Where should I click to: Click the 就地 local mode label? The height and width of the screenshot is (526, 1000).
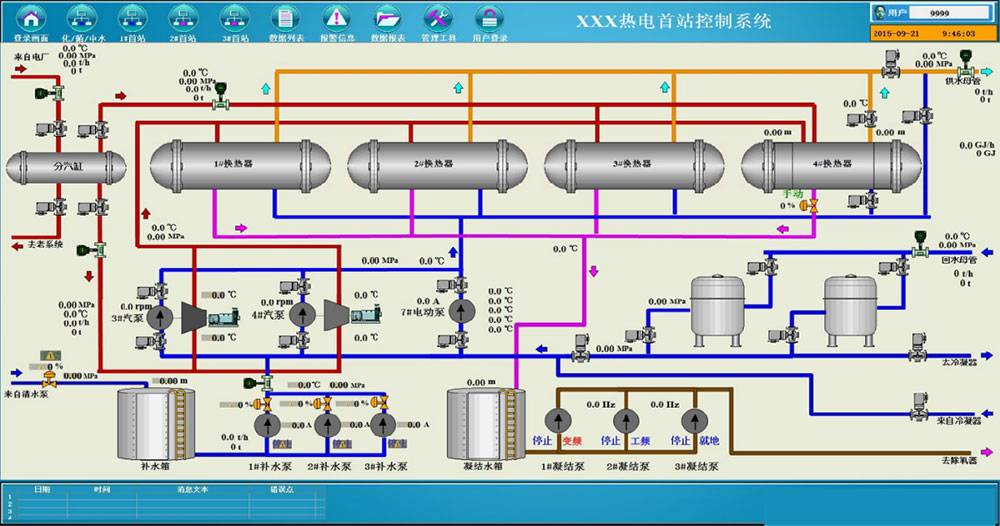709,441
